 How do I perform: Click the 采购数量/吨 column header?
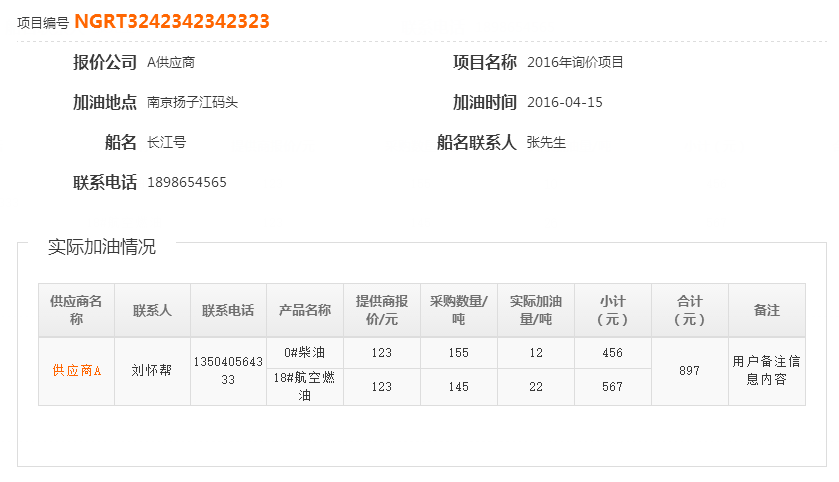point(459,310)
